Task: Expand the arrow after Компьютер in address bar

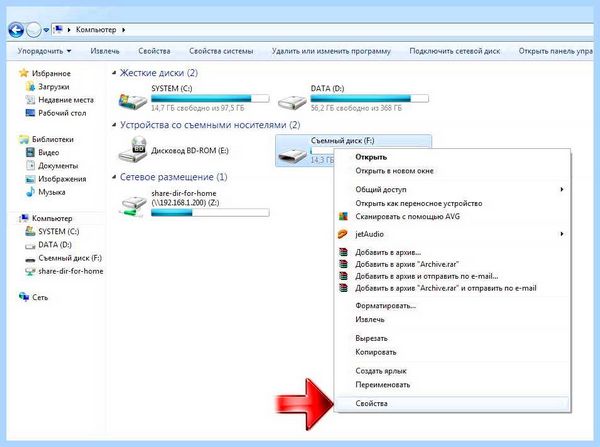Action: (x=124, y=29)
